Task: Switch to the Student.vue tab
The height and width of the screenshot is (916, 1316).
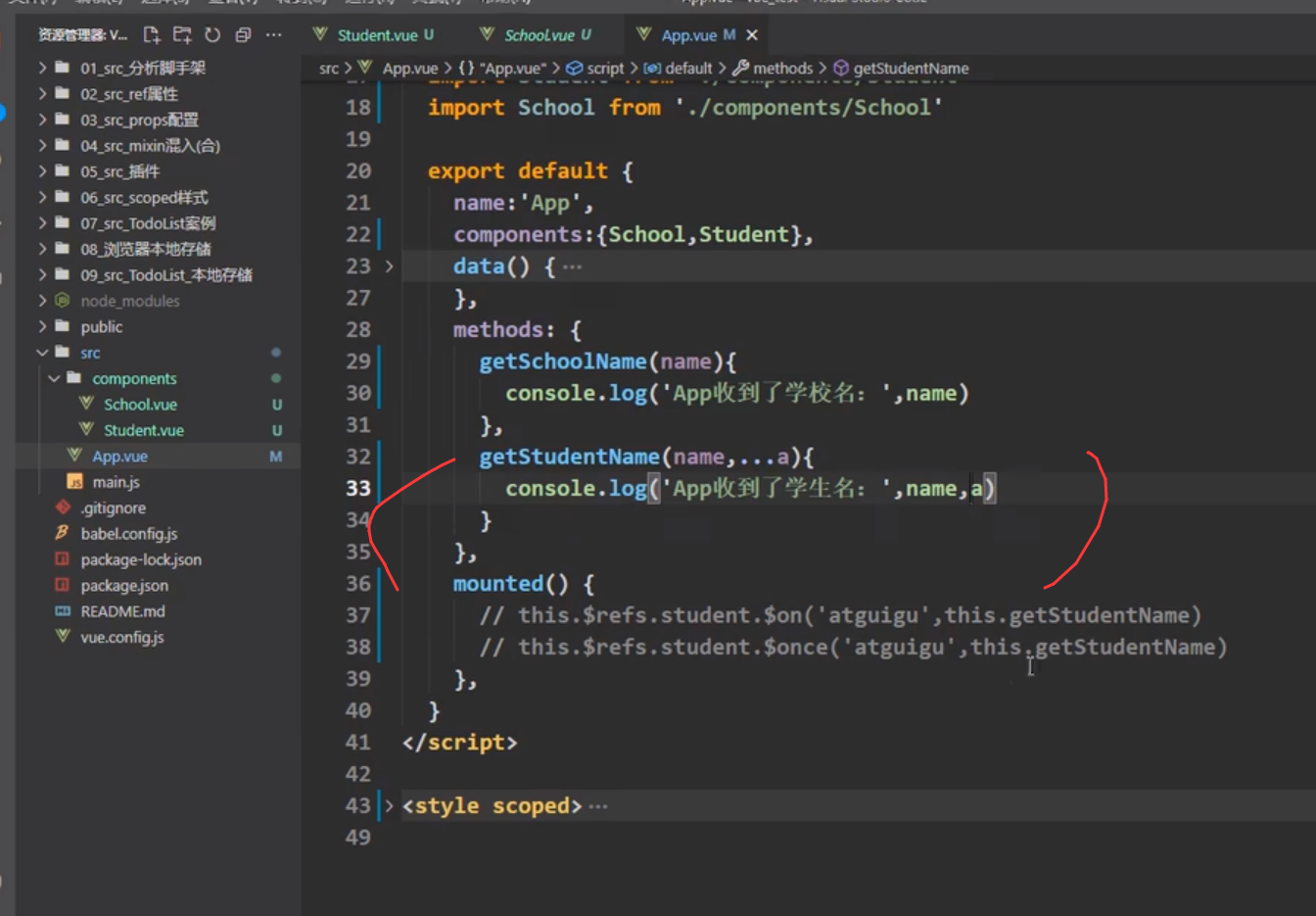Action: click(x=376, y=35)
